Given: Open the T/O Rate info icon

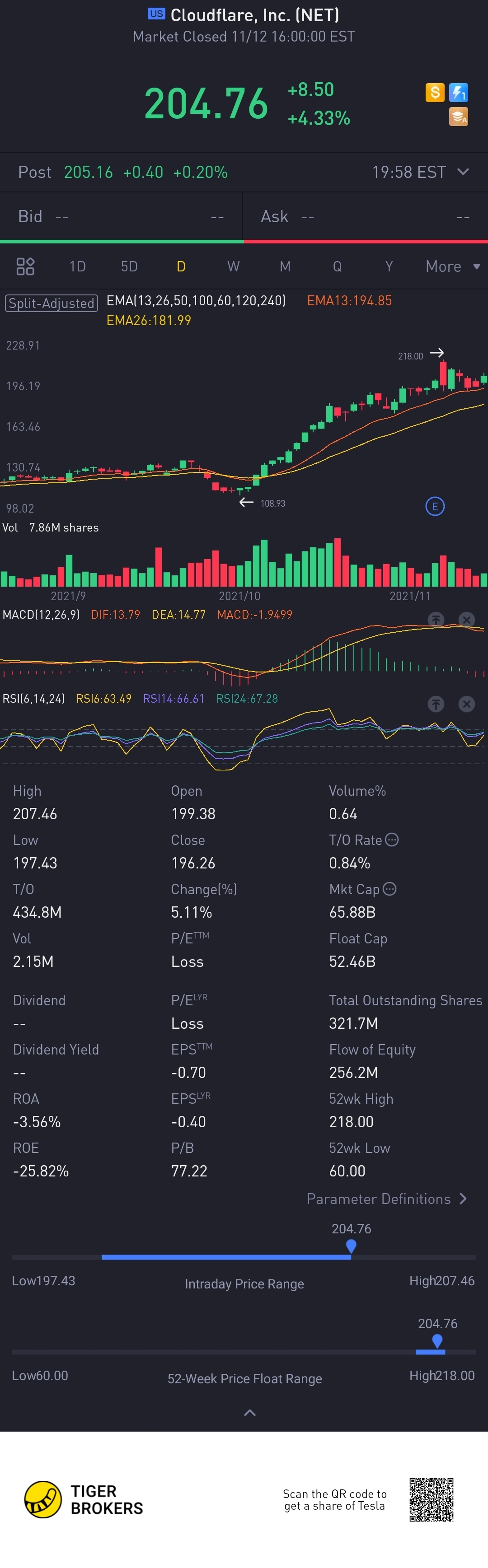Looking at the screenshot, I should point(392,840).
